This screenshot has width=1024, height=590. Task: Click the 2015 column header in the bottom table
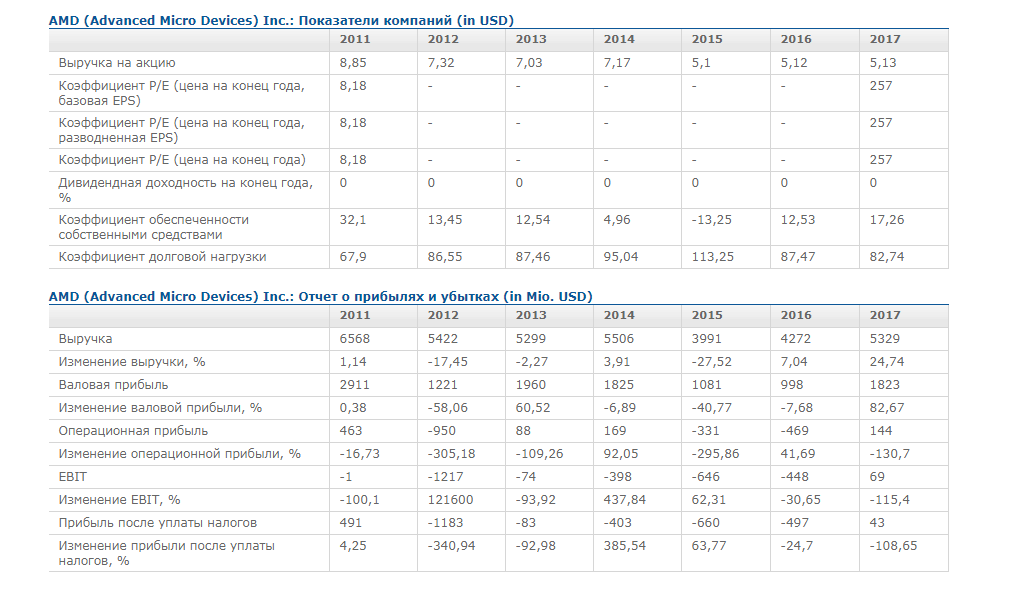point(707,315)
